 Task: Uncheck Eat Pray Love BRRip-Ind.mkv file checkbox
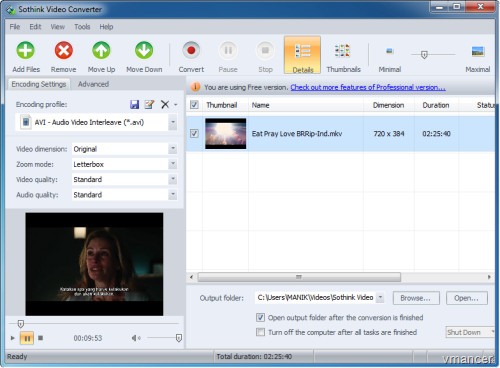(194, 134)
